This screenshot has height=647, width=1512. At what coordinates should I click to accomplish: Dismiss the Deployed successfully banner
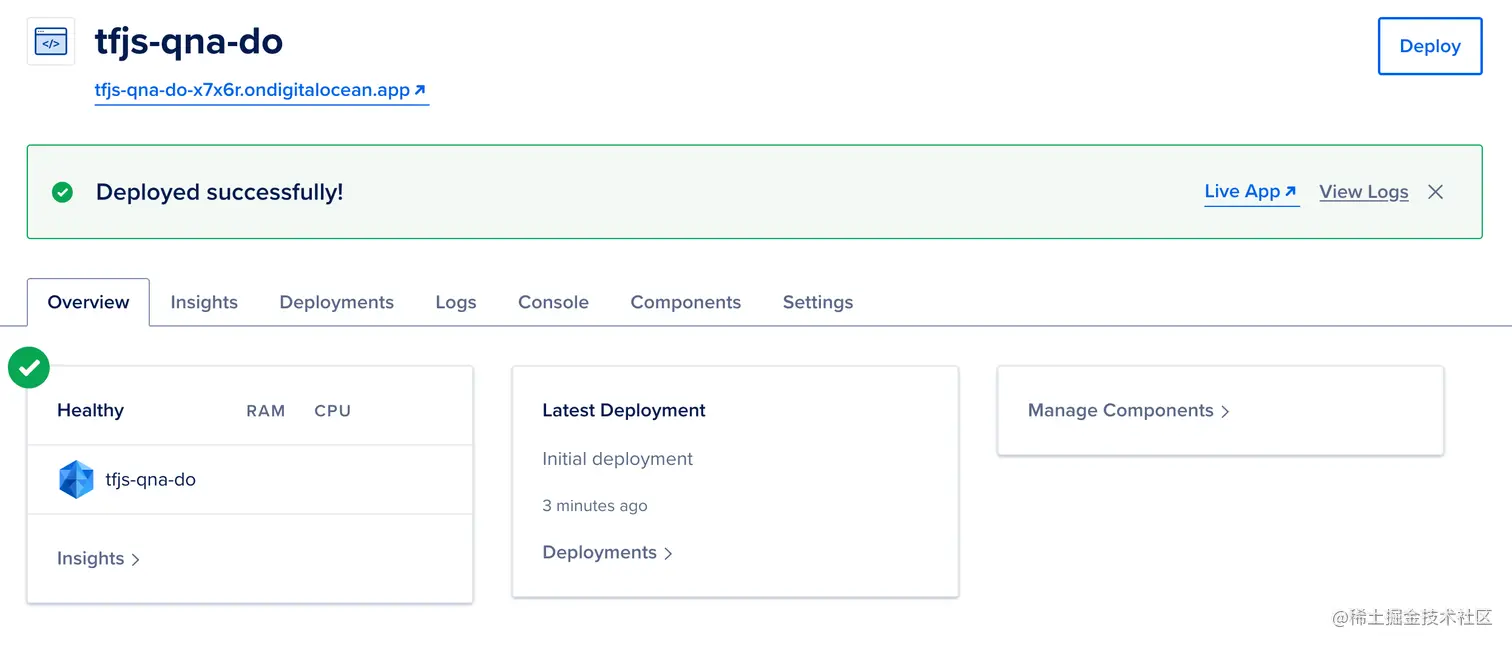pyautogui.click(x=1435, y=192)
